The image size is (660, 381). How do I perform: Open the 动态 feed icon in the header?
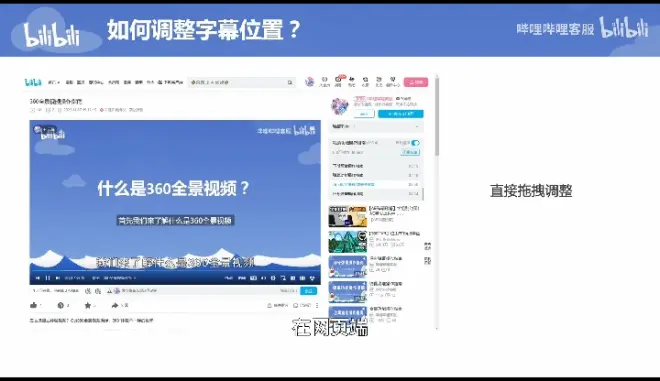[x=352, y=82]
